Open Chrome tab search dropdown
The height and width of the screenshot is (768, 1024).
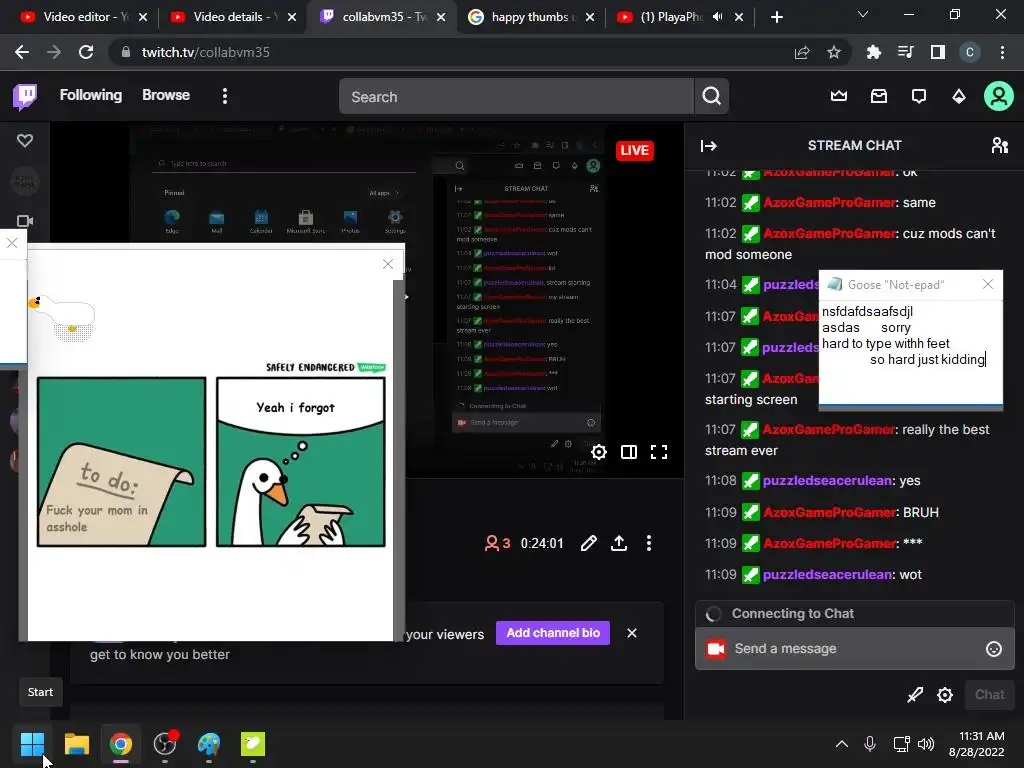863,14
